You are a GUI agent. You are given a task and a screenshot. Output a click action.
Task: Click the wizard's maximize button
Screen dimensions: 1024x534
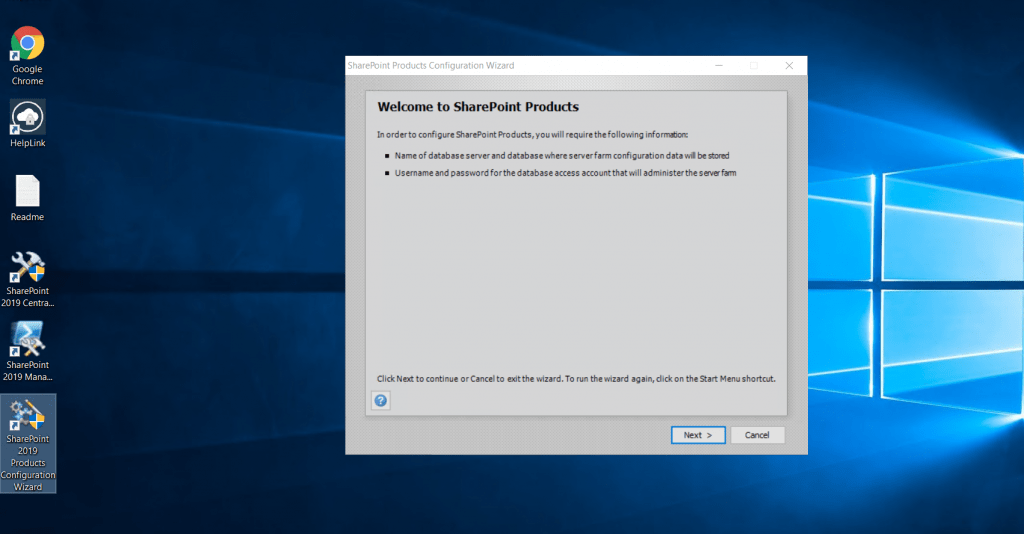click(754, 66)
